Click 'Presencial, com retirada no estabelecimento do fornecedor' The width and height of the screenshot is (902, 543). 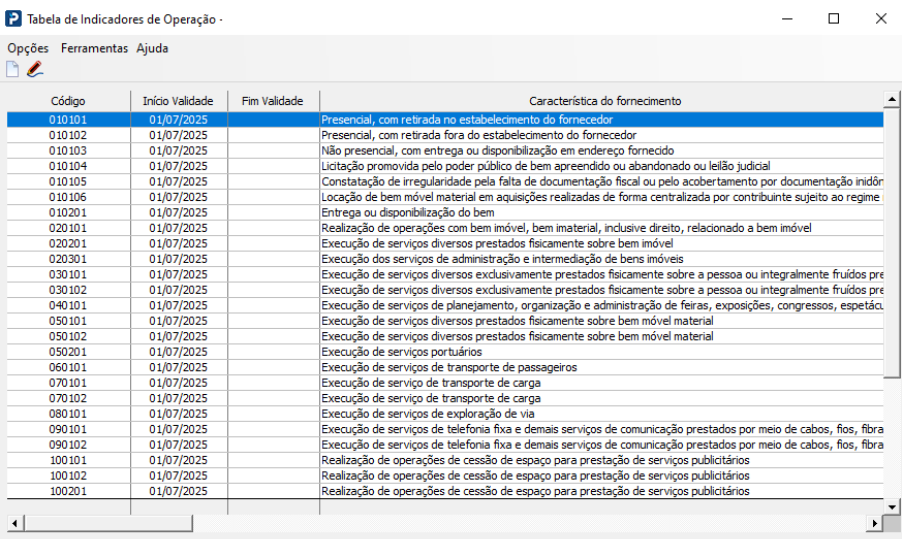click(x=467, y=120)
